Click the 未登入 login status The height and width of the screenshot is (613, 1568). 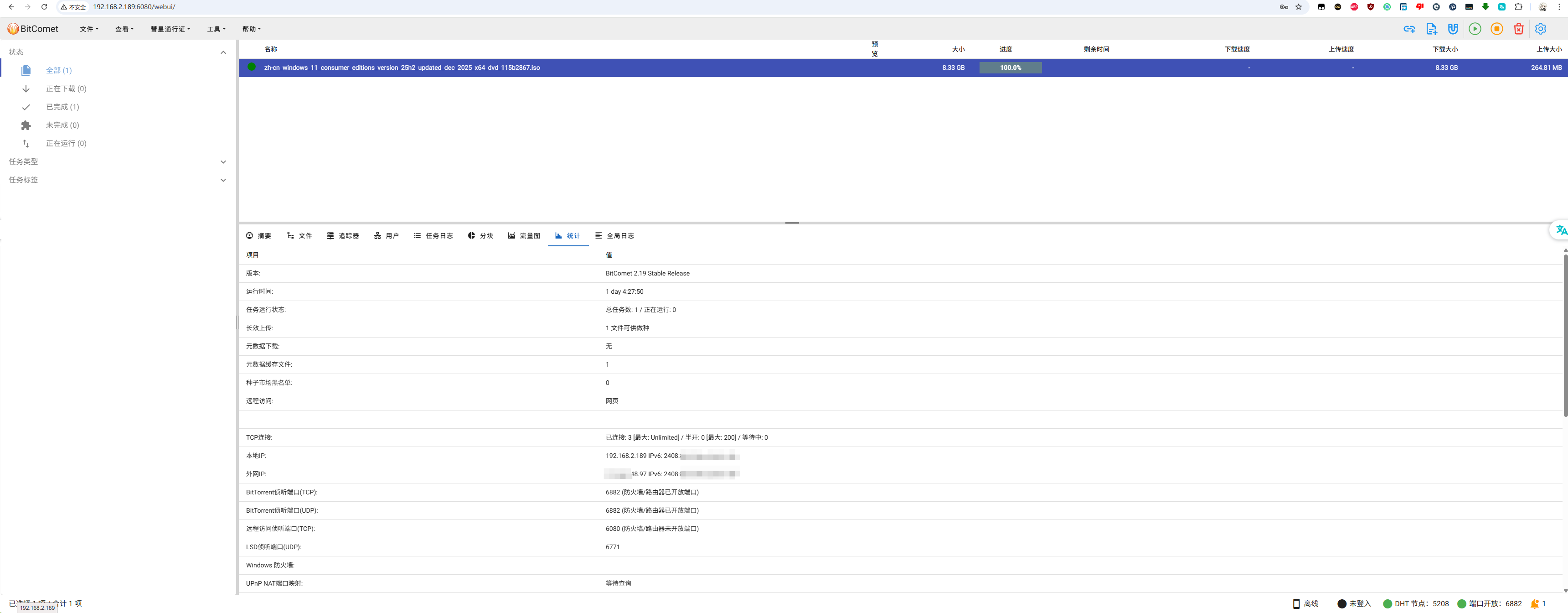1354,604
